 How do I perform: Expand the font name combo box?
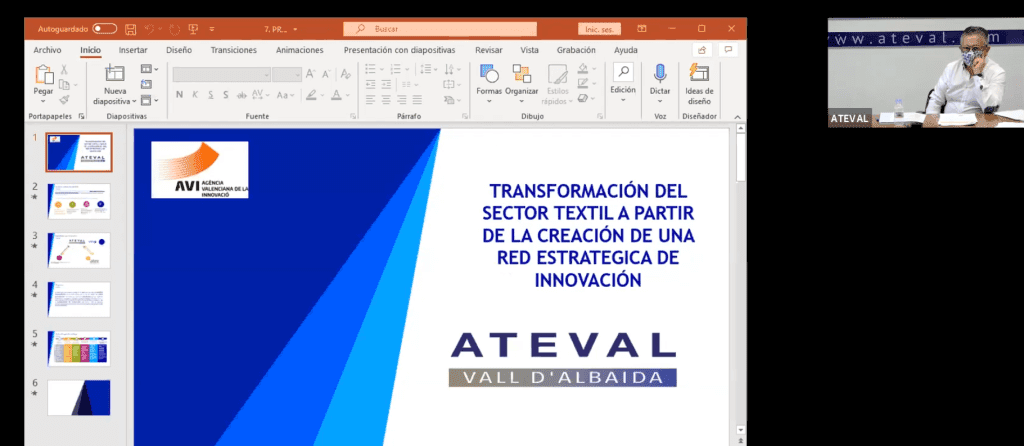click(266, 74)
